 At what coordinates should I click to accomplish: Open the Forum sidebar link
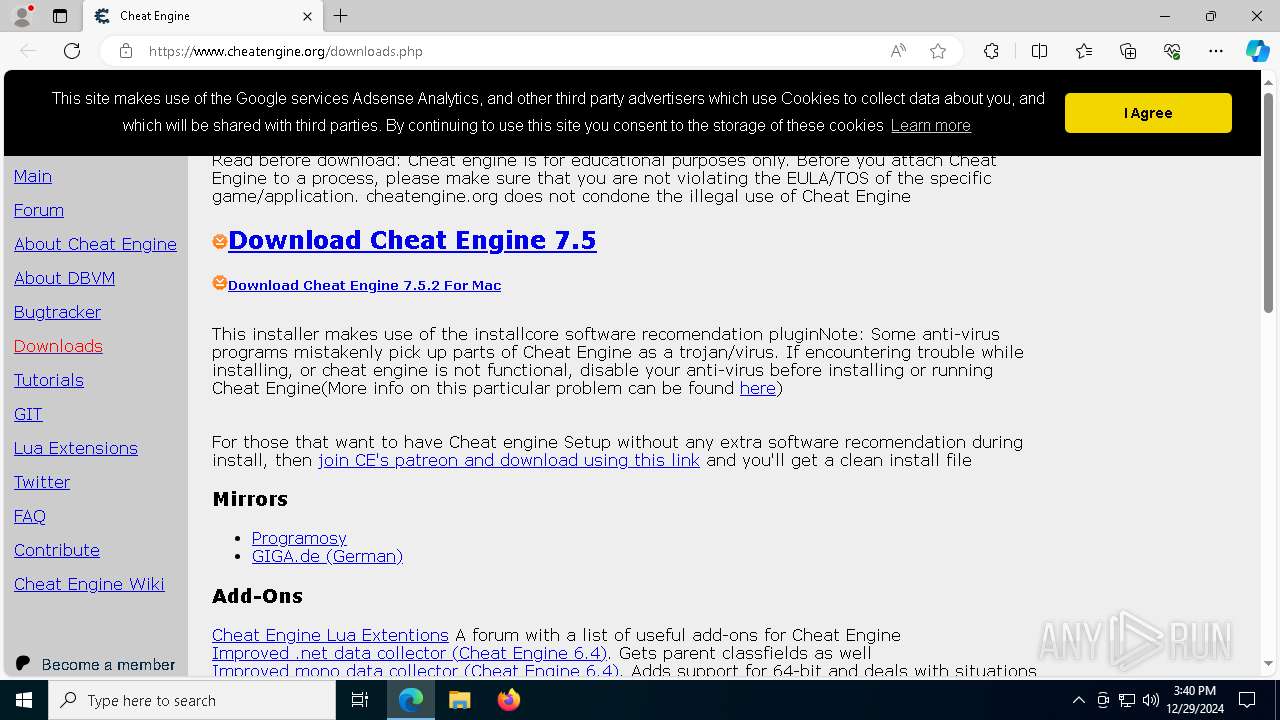39,210
